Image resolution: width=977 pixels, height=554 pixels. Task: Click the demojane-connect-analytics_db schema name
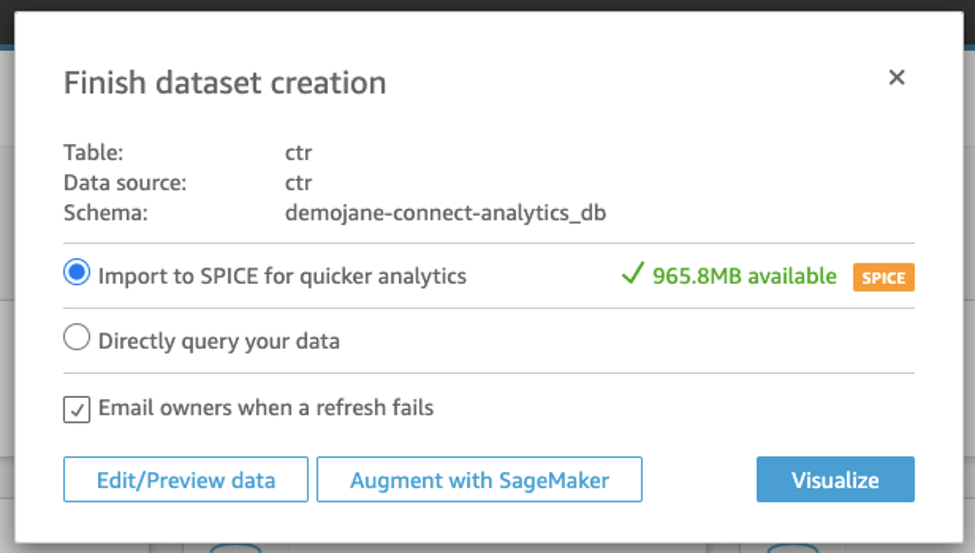click(x=445, y=213)
